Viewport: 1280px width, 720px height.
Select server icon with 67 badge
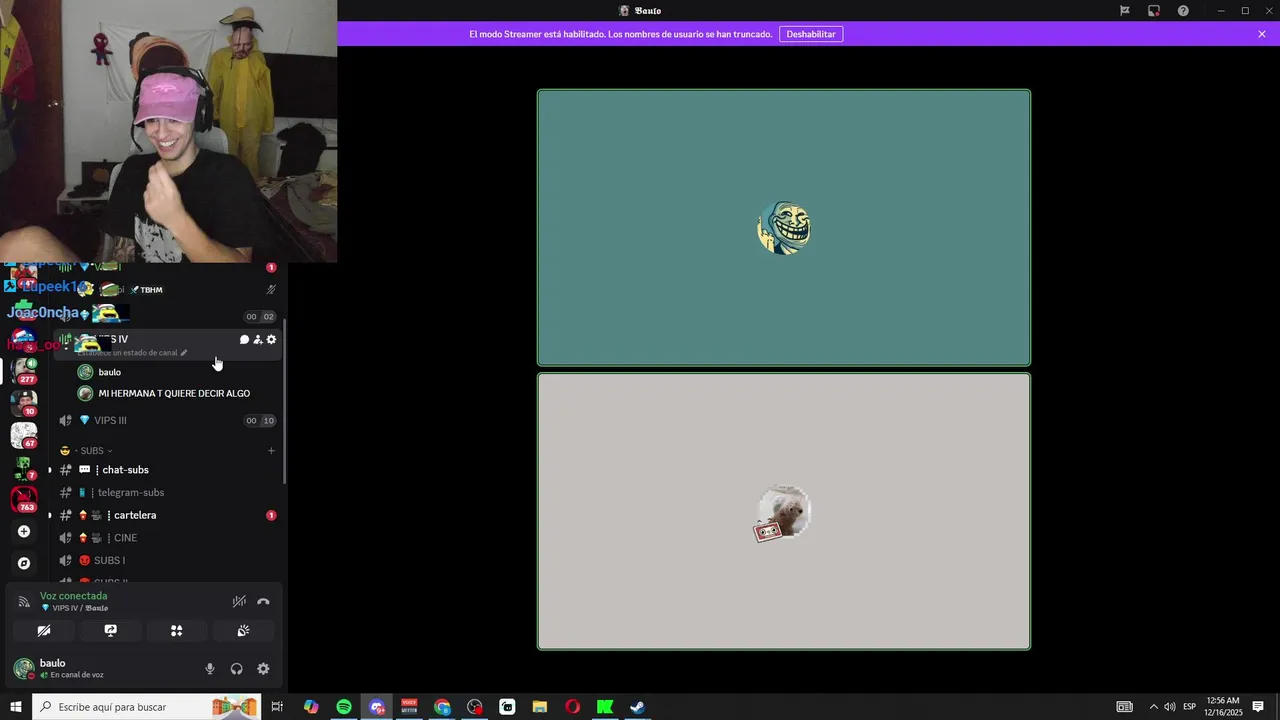pos(24,435)
